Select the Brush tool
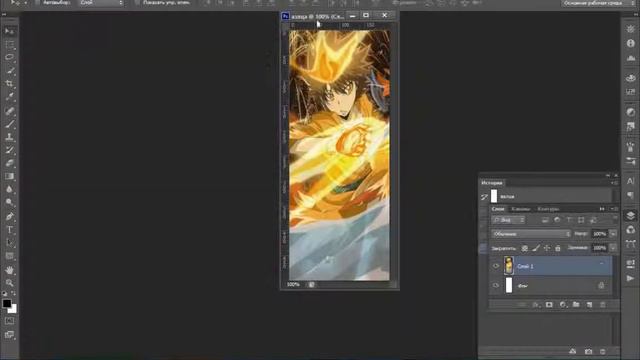Screen dimensions: 640x360 (9, 123)
